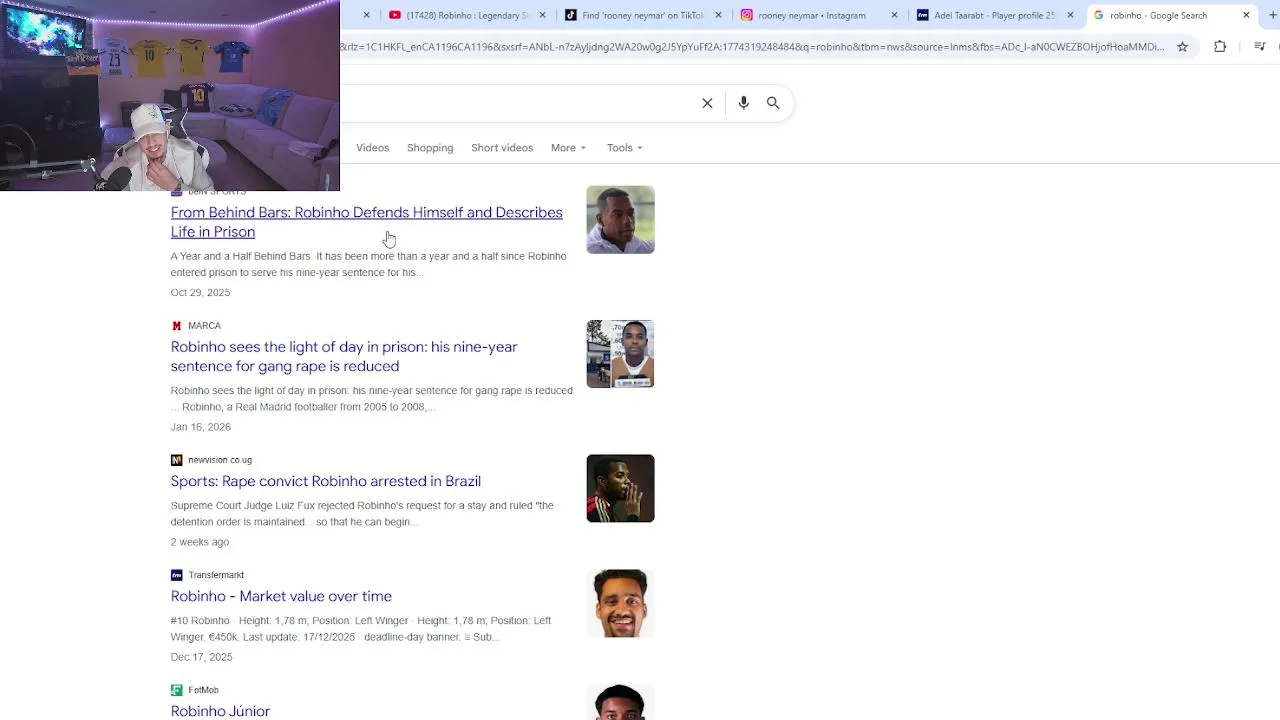Expand the More filters dropdown
This screenshot has width=1280, height=720.
[568, 148]
